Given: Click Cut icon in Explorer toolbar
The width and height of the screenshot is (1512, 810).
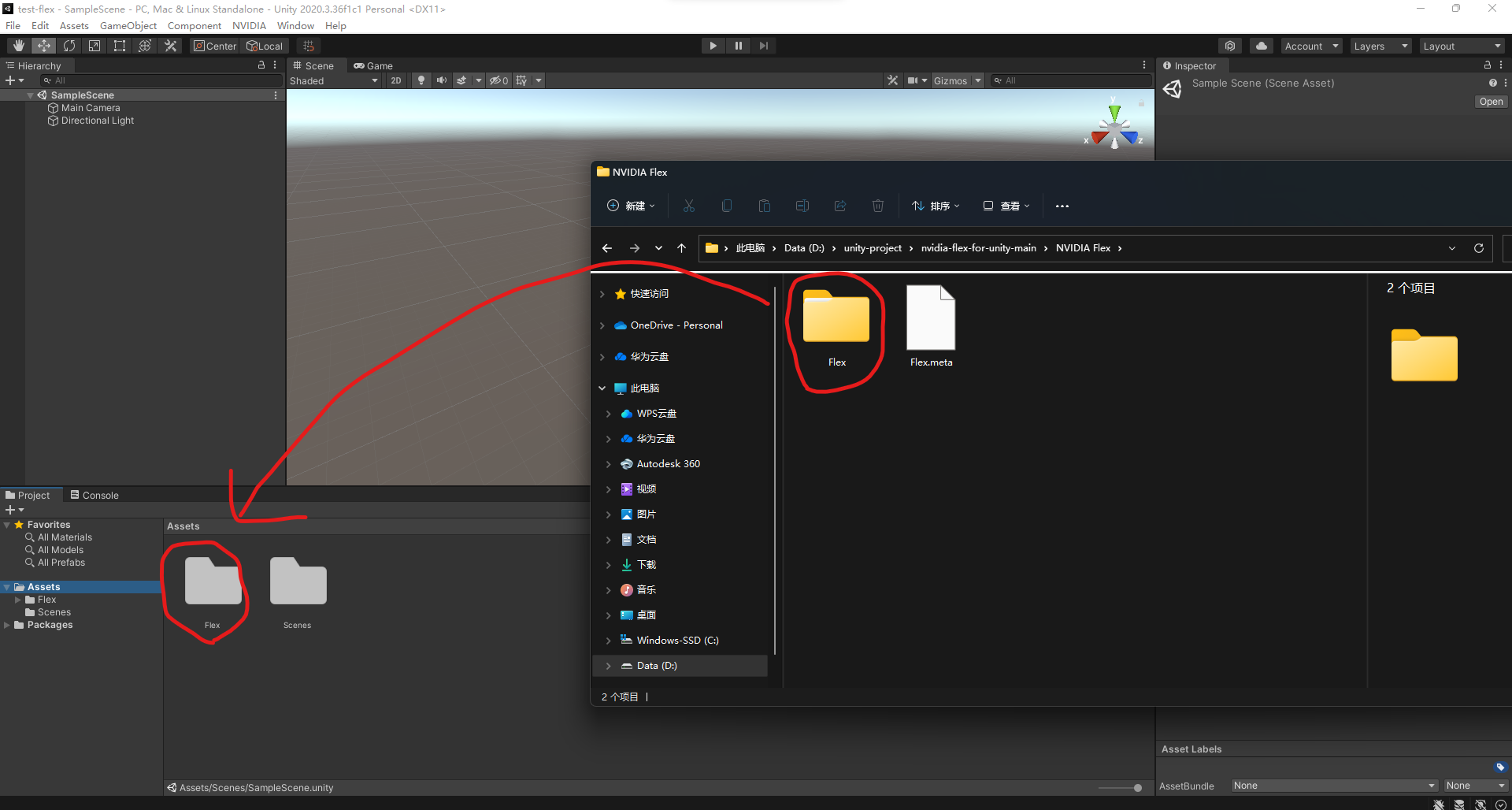Looking at the screenshot, I should [689, 206].
